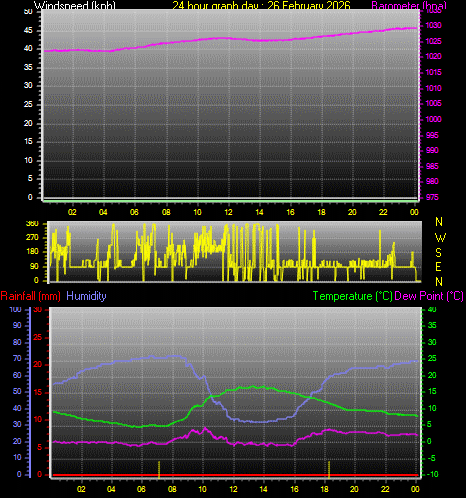Click the 22 hour label under the bottom graph

385,489
